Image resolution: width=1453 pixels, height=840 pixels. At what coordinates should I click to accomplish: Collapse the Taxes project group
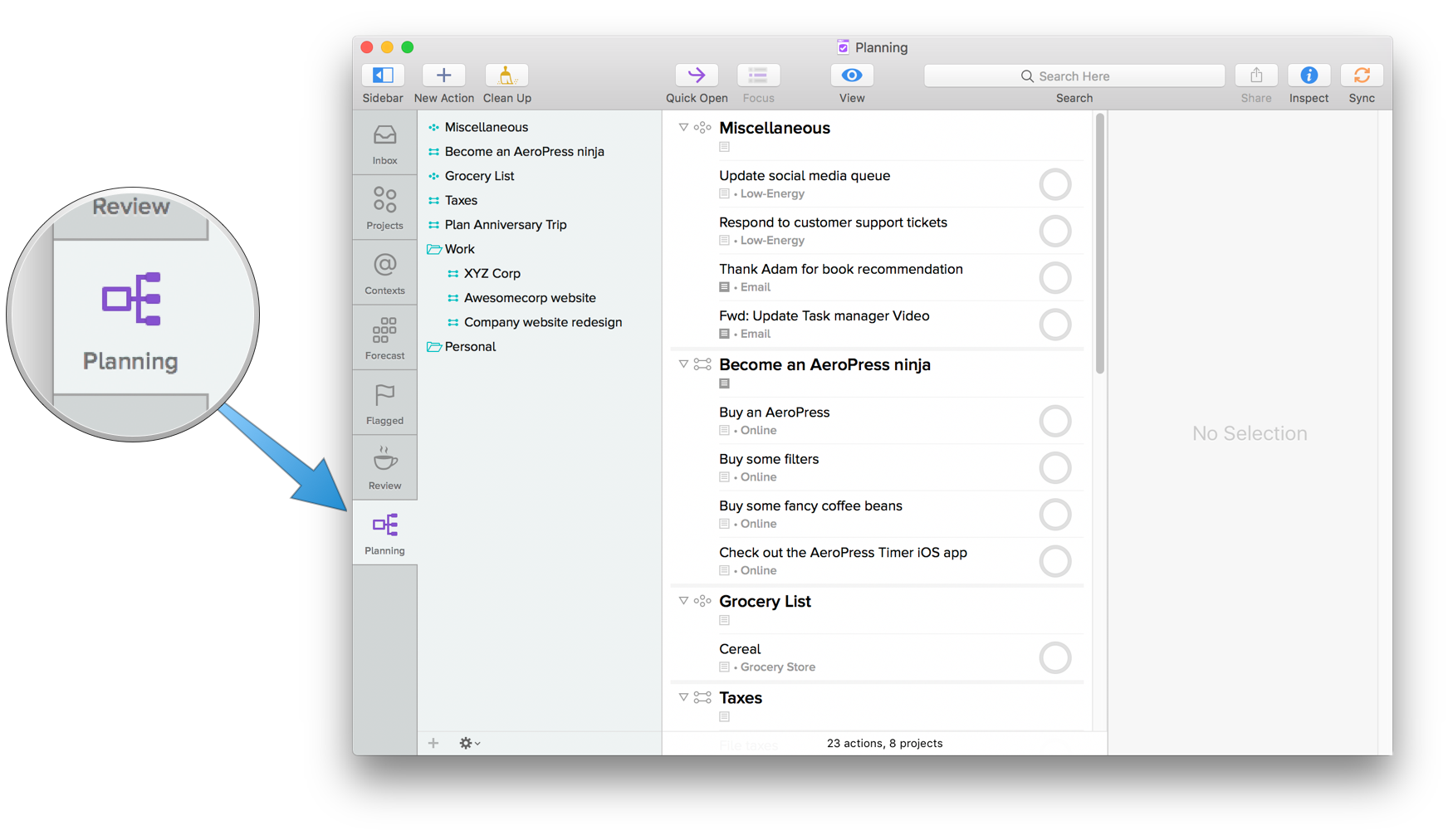(x=683, y=698)
